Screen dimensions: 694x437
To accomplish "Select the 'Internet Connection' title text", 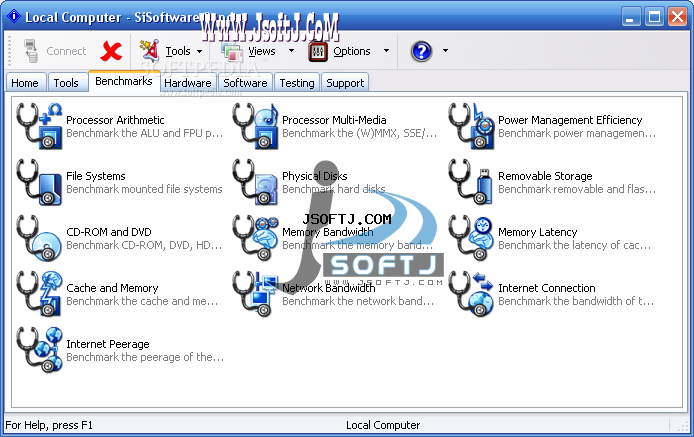I will pos(547,288).
